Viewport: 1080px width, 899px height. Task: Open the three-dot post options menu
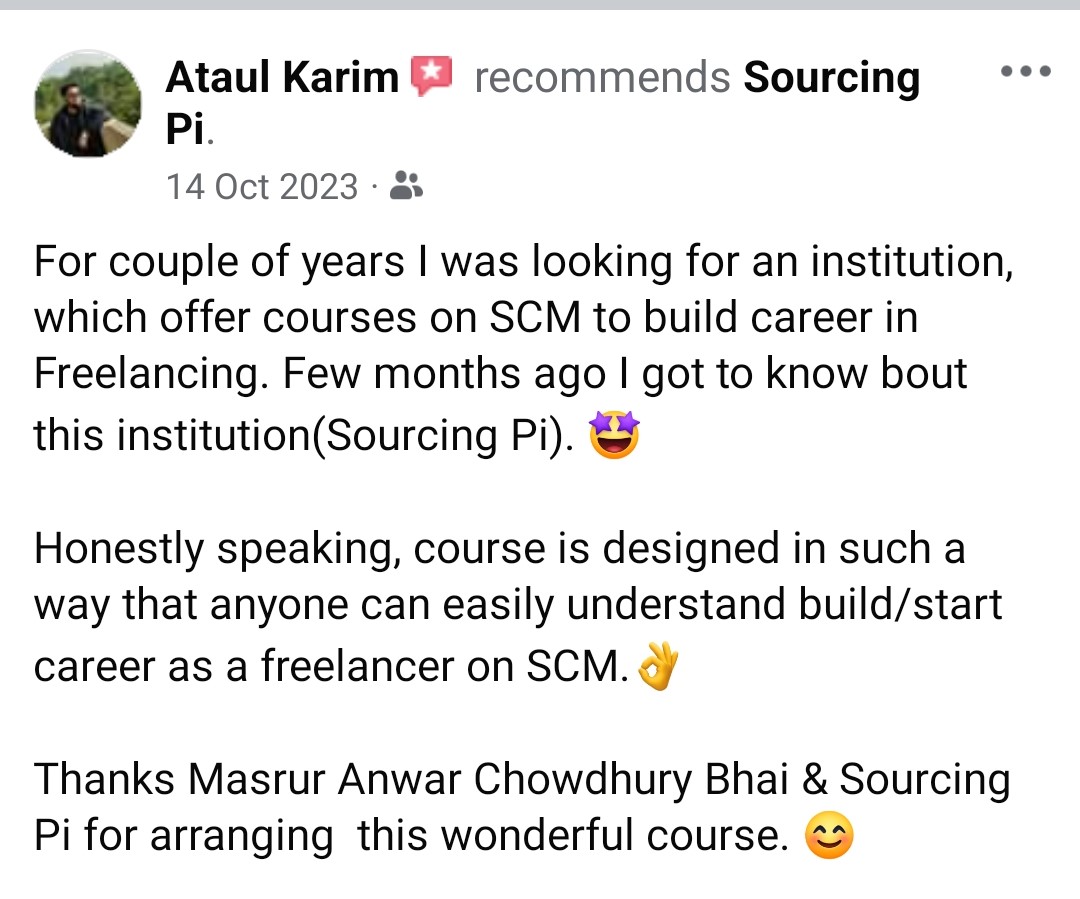1025,72
